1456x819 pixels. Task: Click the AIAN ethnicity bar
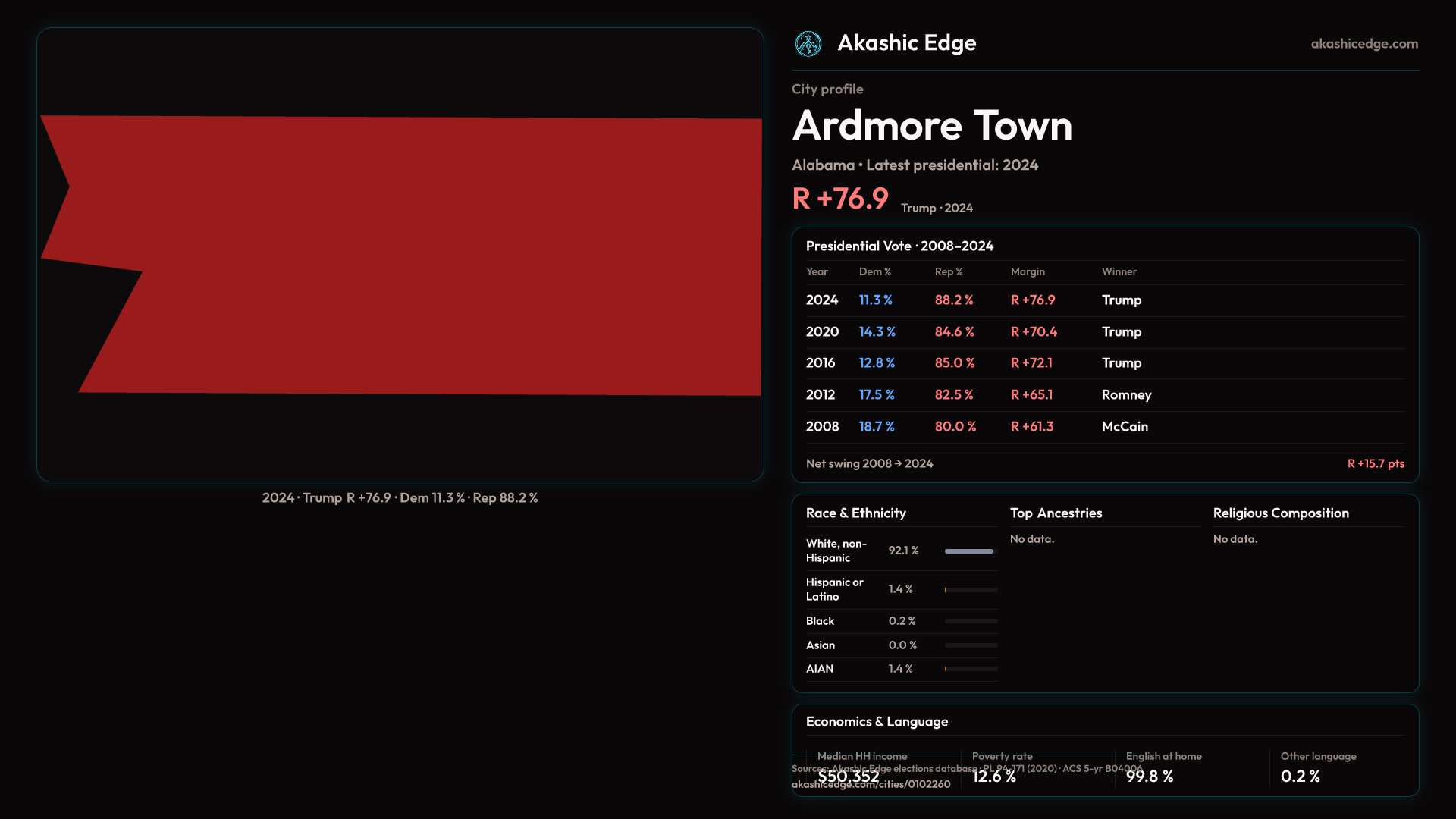coord(971,669)
